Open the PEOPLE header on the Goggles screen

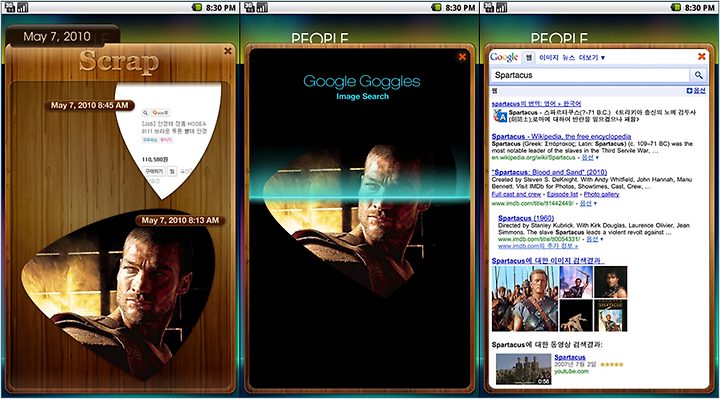click(320, 38)
